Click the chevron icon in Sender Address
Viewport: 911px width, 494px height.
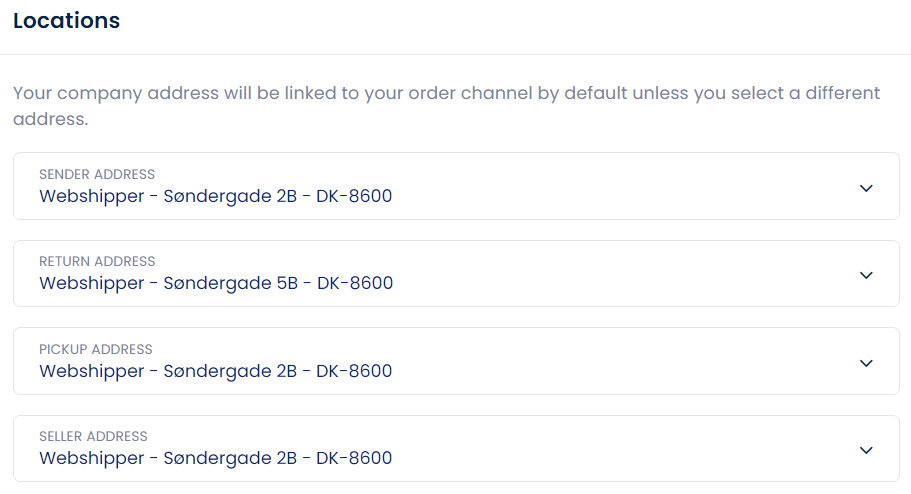pyautogui.click(x=866, y=188)
